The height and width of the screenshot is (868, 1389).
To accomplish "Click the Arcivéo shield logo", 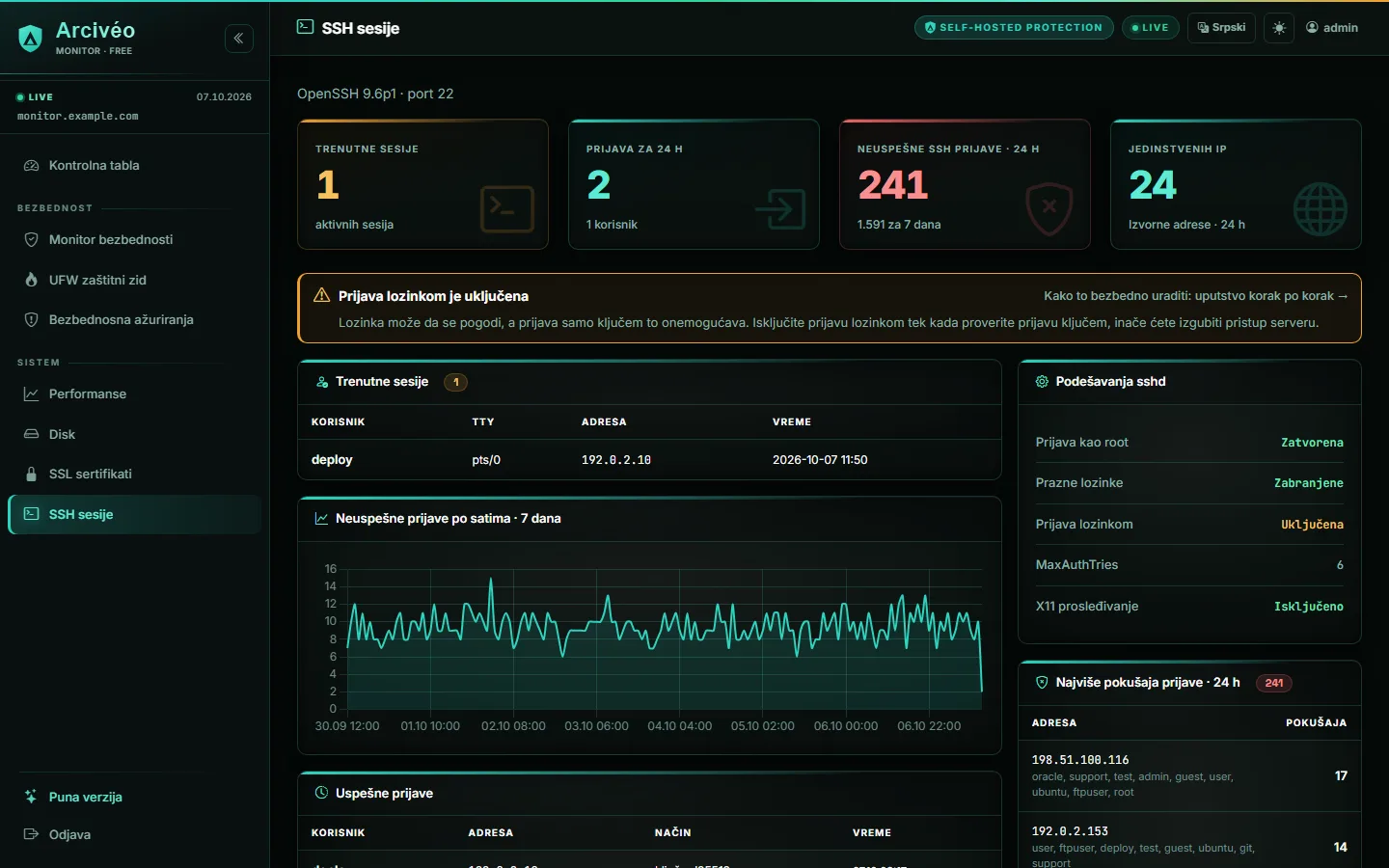I will tap(31, 39).
